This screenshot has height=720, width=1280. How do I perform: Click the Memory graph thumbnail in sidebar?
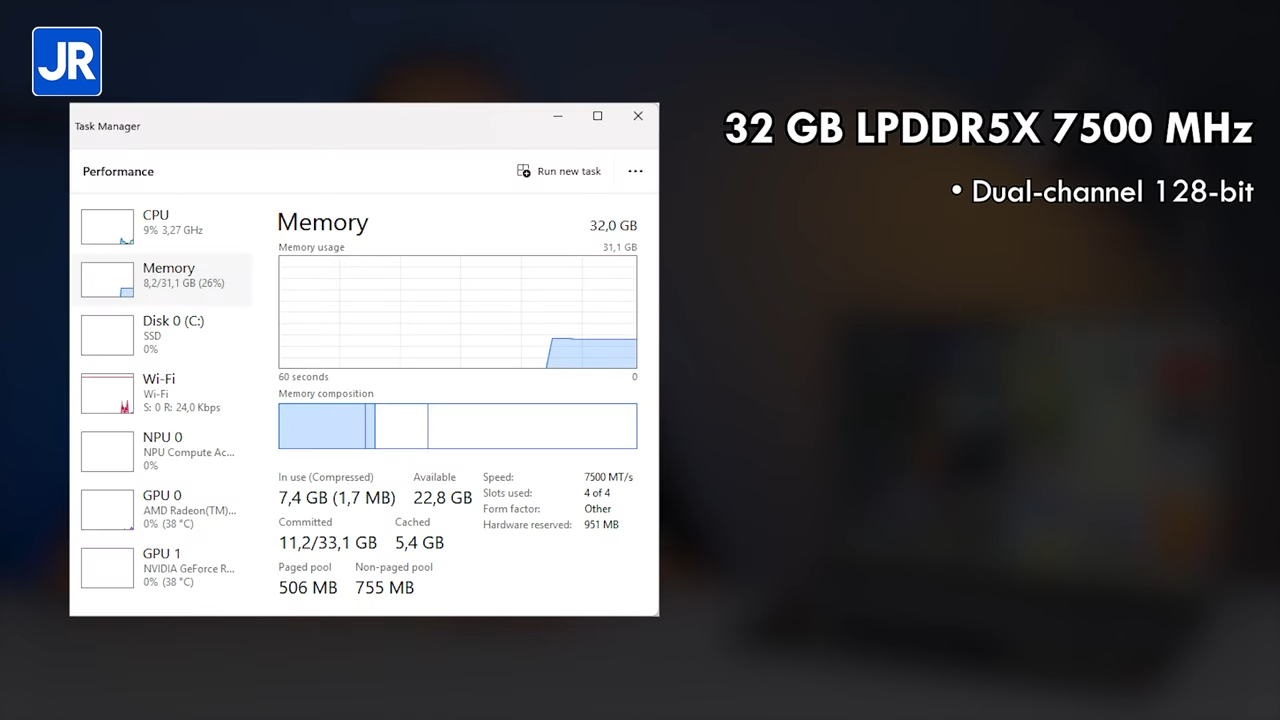(x=107, y=280)
